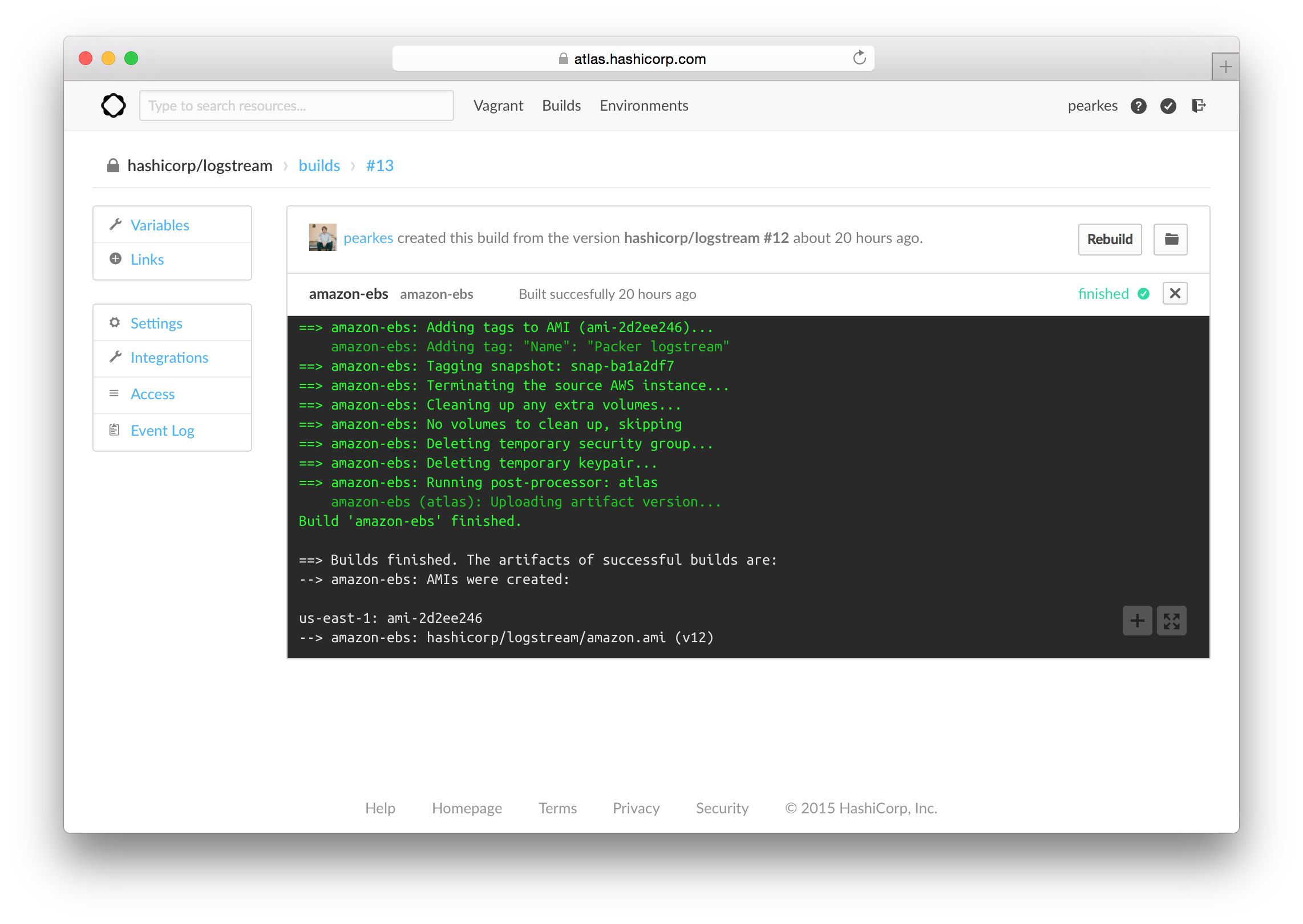Image resolution: width=1303 pixels, height=924 pixels.
Task: Open log fullscreen with expand arrows icon
Action: (x=1171, y=621)
